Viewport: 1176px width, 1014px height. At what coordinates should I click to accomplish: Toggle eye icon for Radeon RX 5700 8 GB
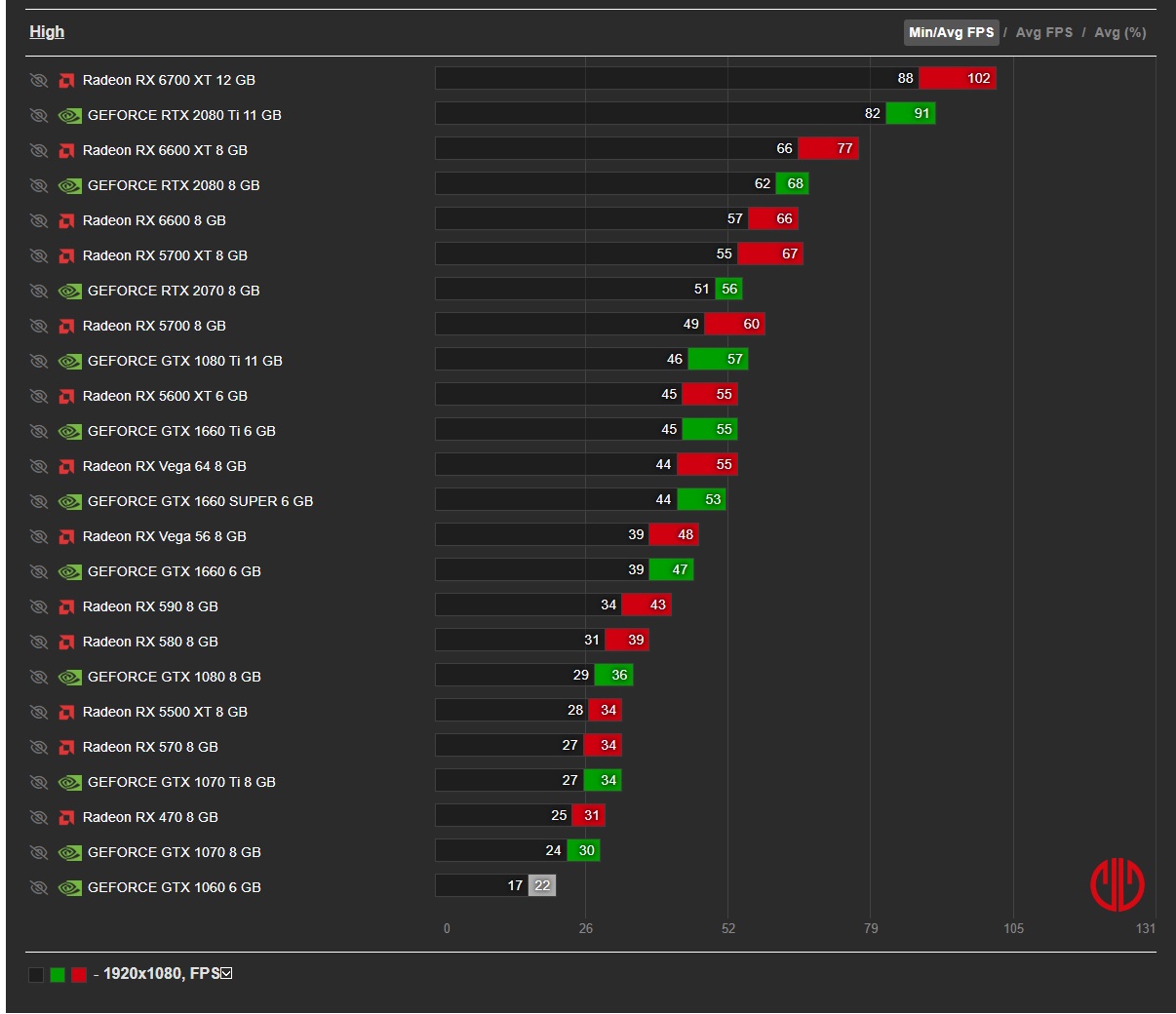click(x=39, y=326)
